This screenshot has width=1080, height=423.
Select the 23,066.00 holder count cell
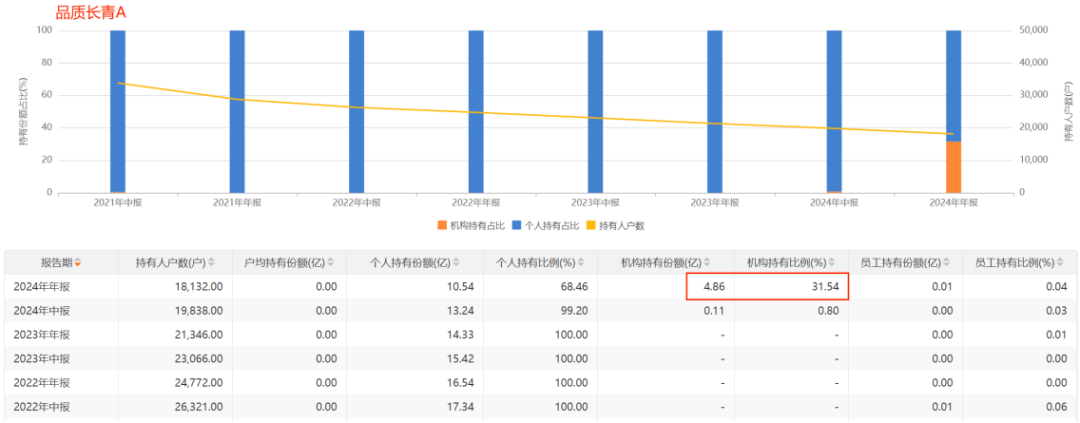click(x=198, y=358)
